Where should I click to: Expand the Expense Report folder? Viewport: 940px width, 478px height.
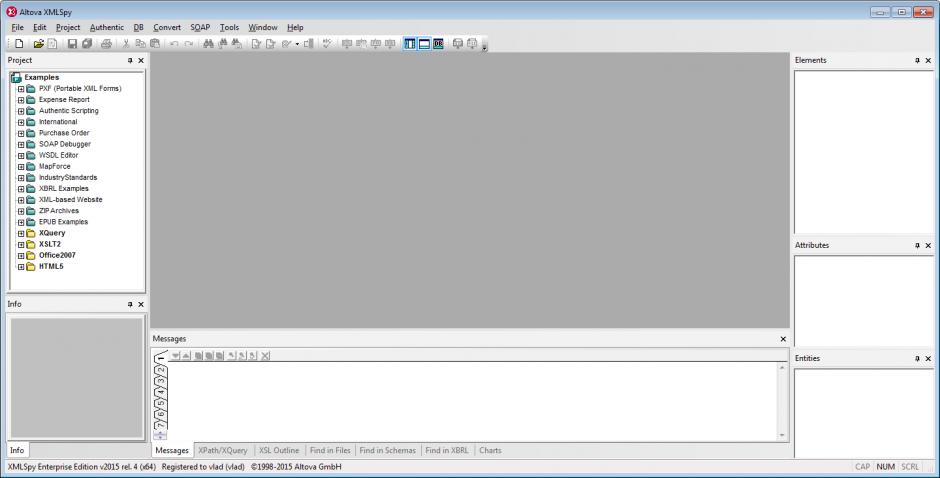click(x=21, y=100)
